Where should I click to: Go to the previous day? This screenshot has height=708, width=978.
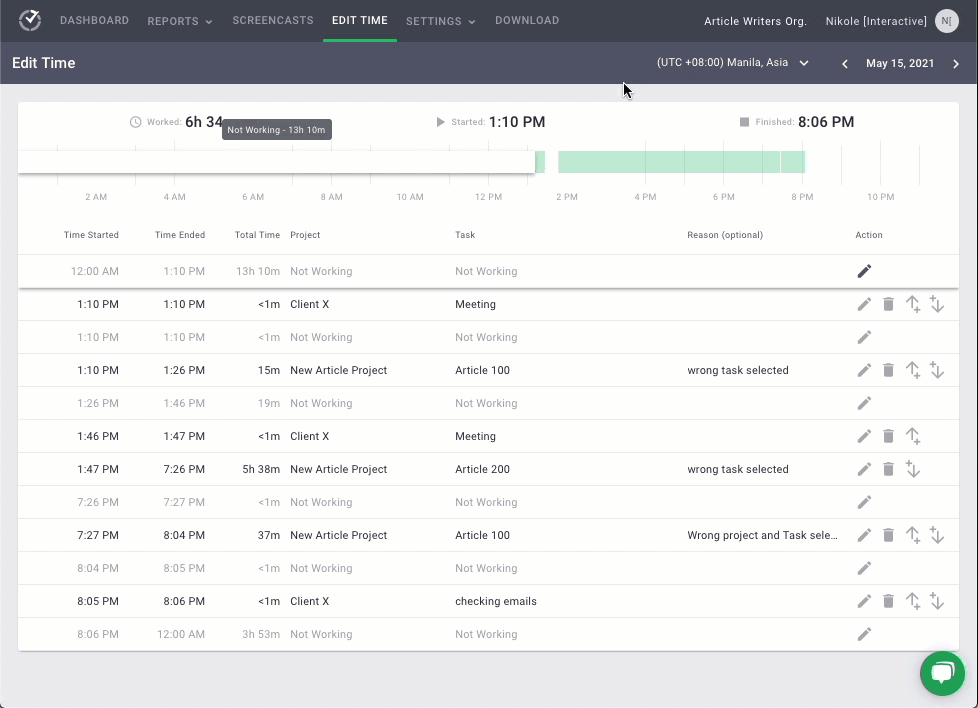(x=845, y=64)
